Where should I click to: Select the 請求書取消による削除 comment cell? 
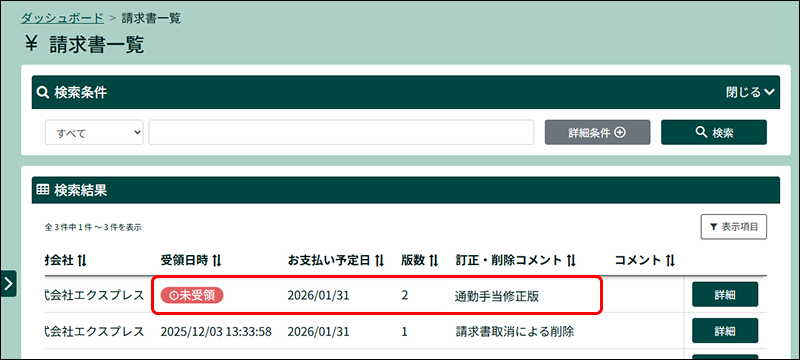tap(515, 332)
